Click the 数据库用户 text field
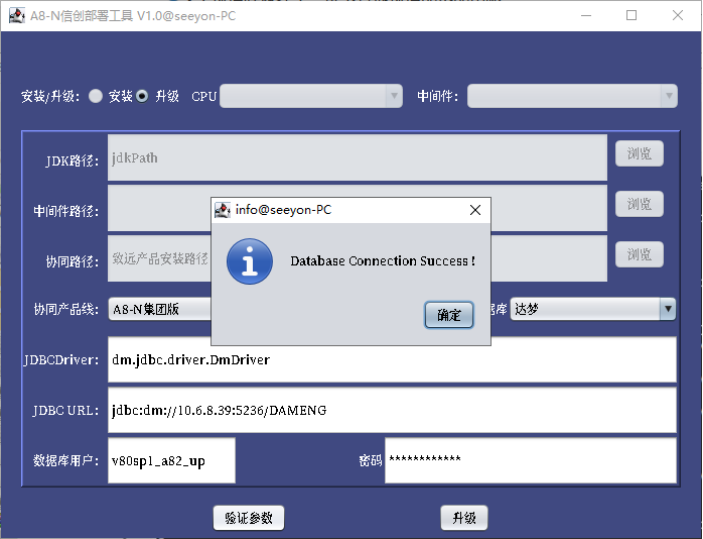 point(171,461)
